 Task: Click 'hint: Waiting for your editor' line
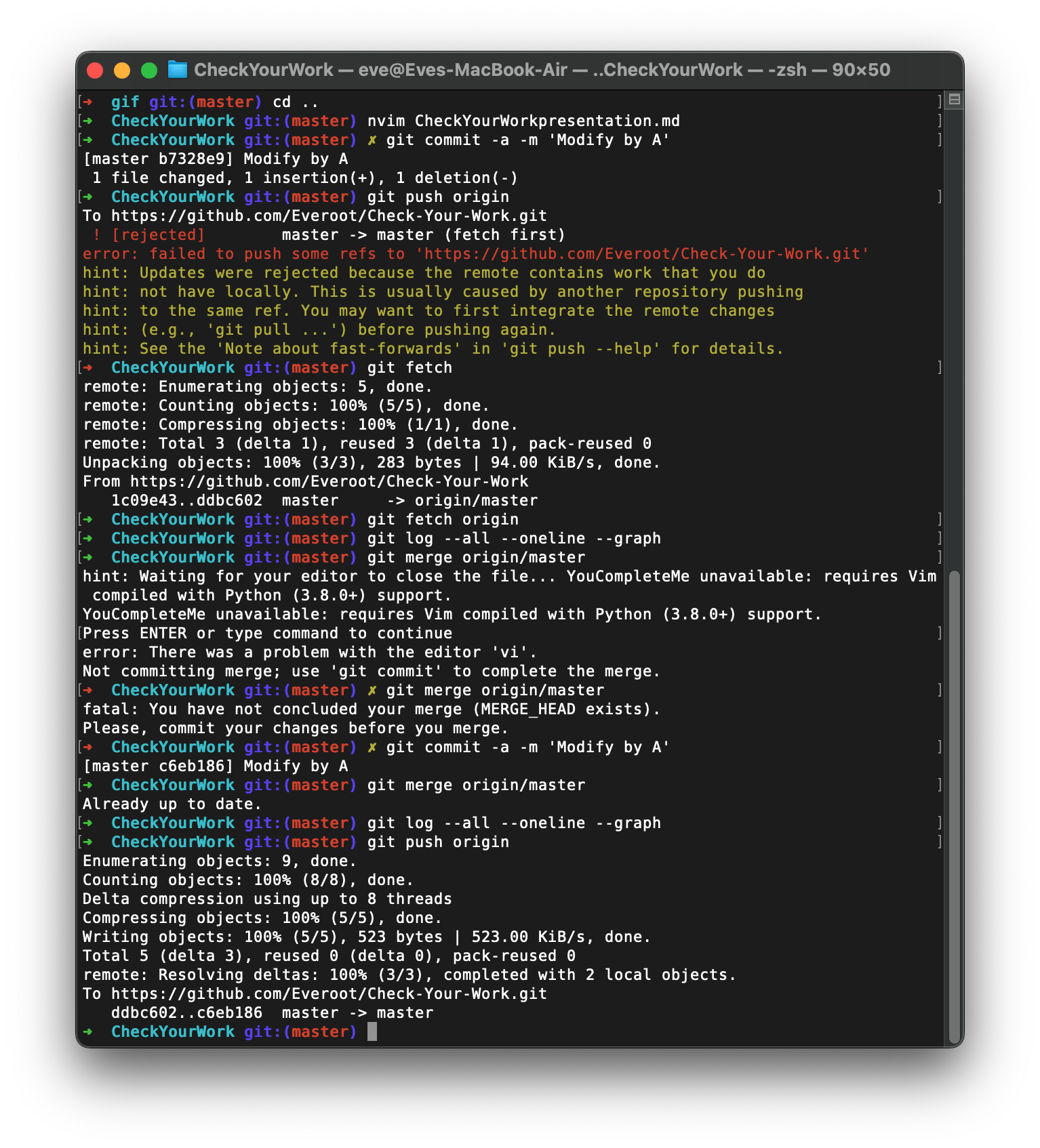[509, 586]
